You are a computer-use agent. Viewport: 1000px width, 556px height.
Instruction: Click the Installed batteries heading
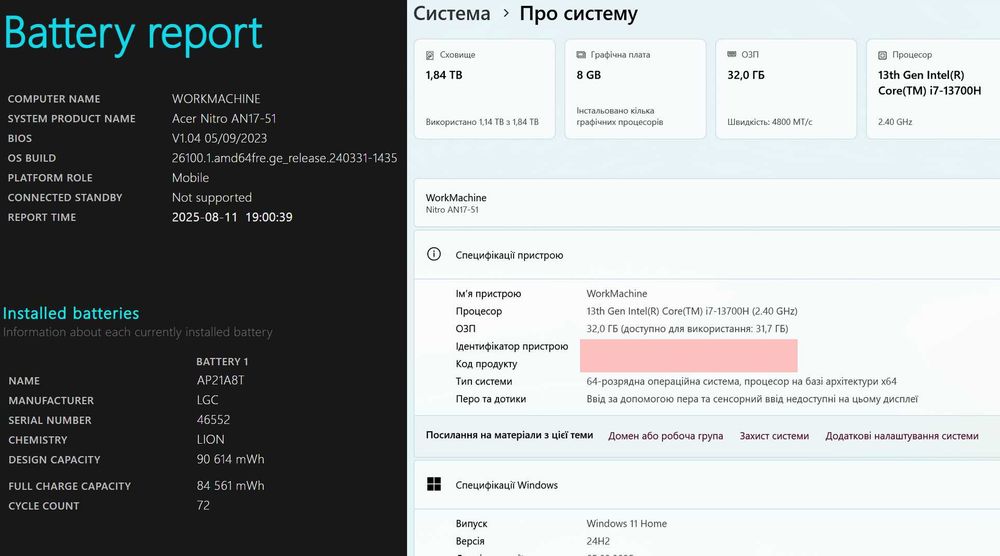click(71, 313)
